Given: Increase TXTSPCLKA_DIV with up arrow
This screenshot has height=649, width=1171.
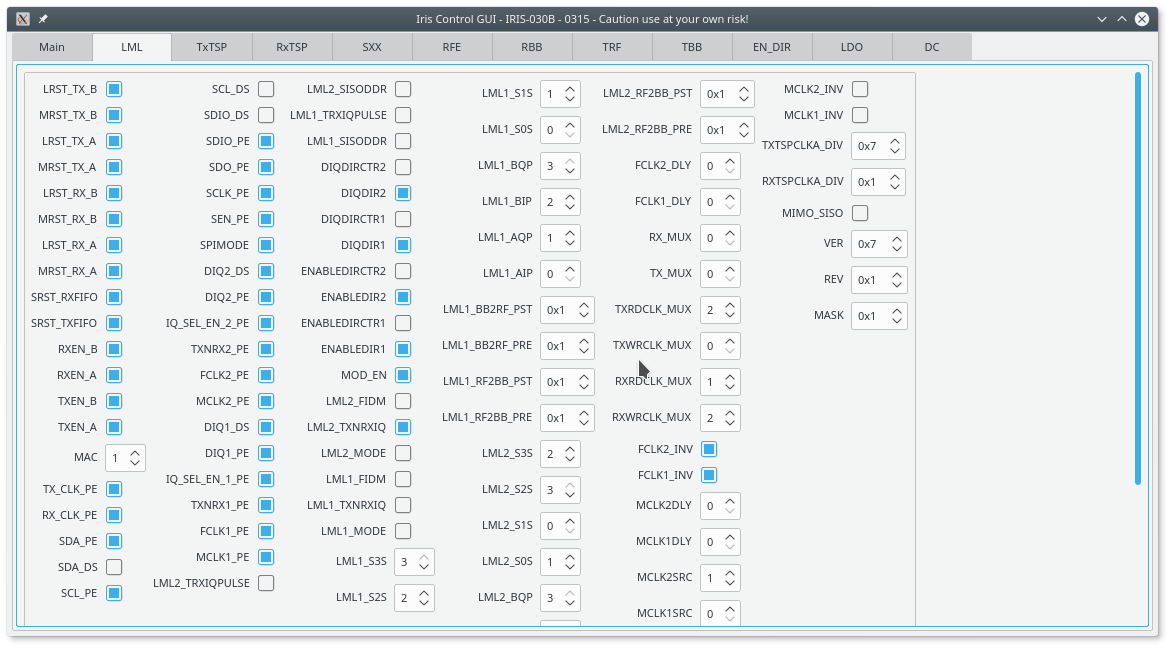Looking at the screenshot, I should pos(895,140).
